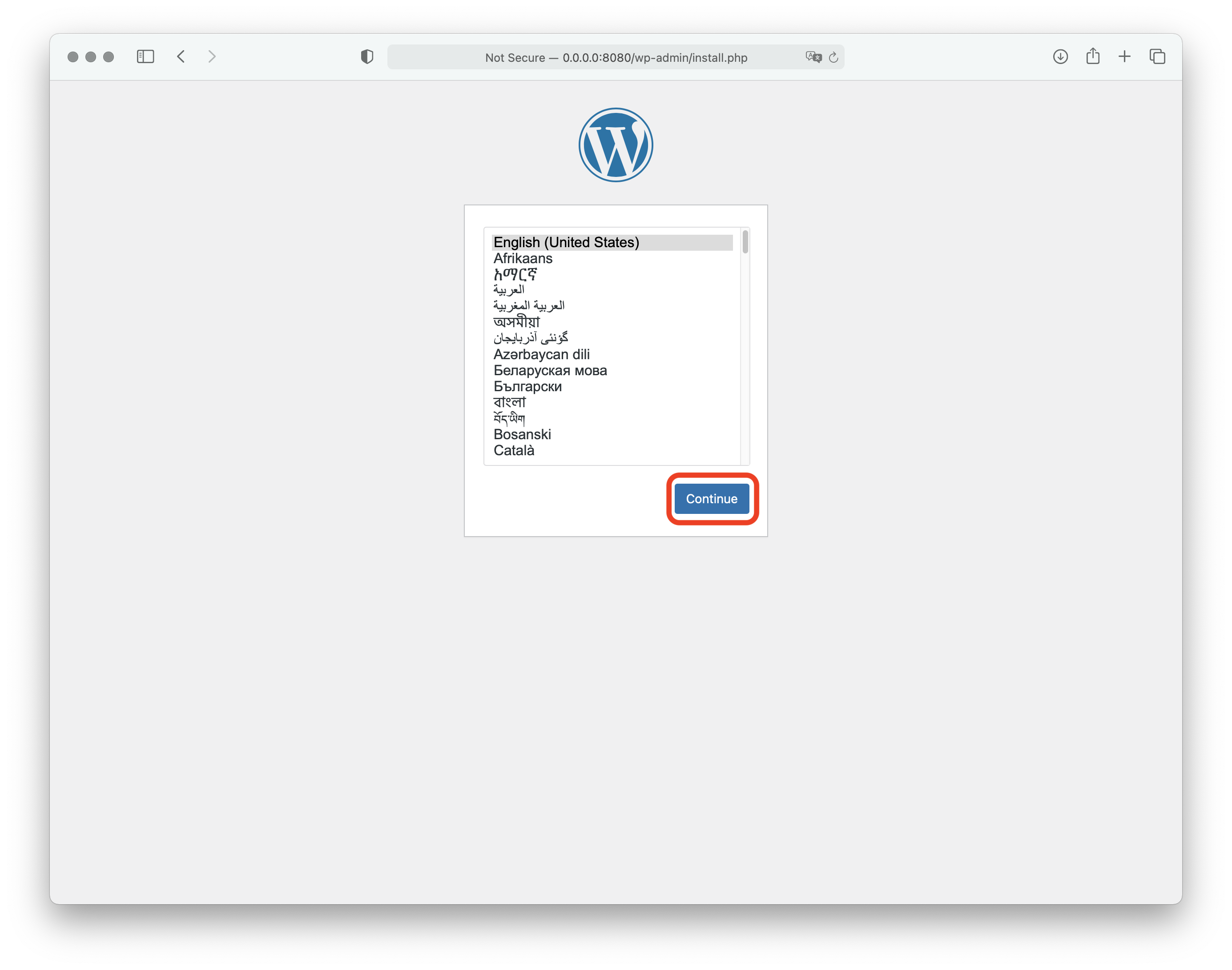Minimize the Safari window
1232x970 pixels.
[90, 57]
